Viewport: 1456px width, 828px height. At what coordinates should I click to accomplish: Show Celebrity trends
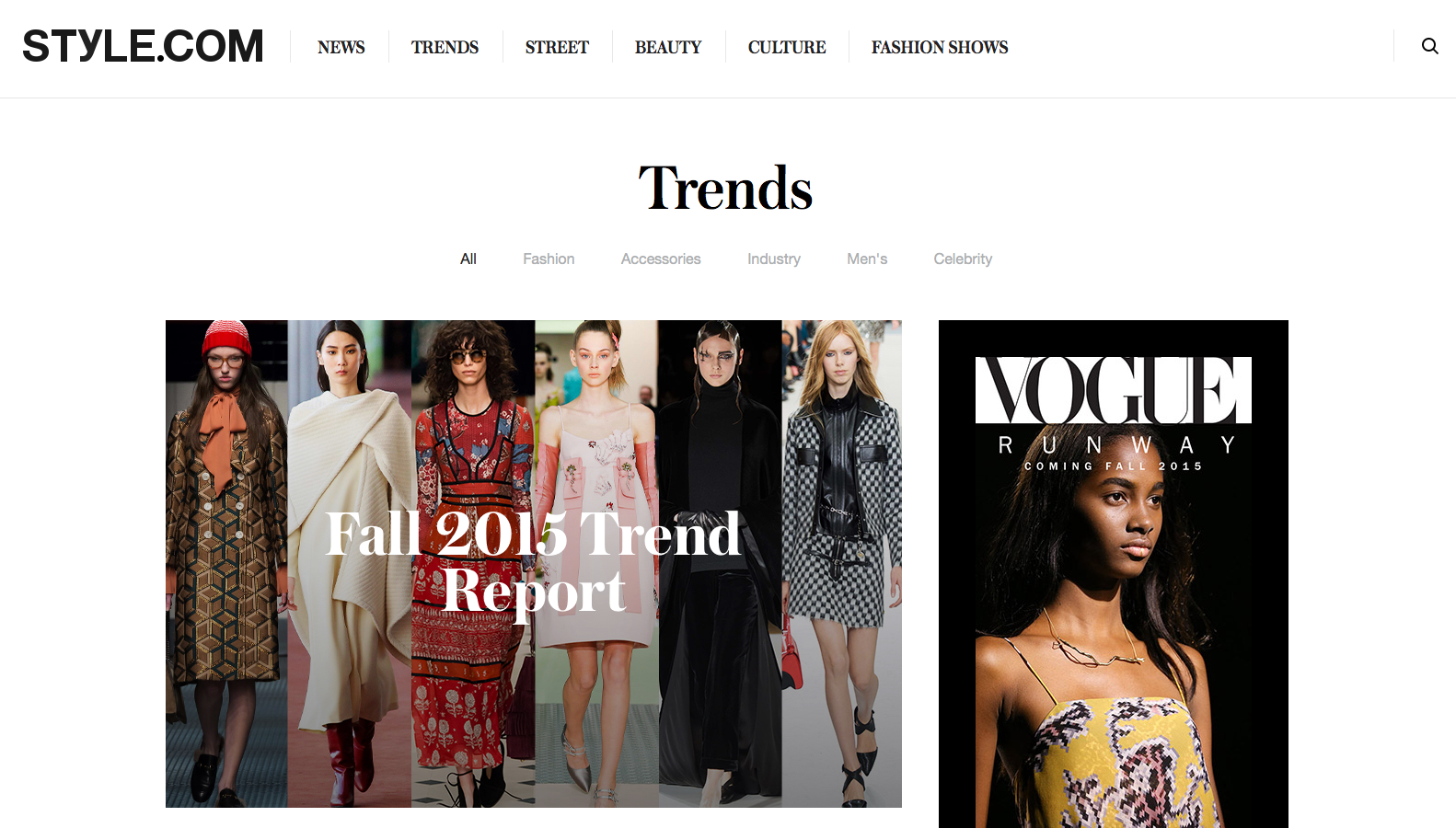point(963,259)
